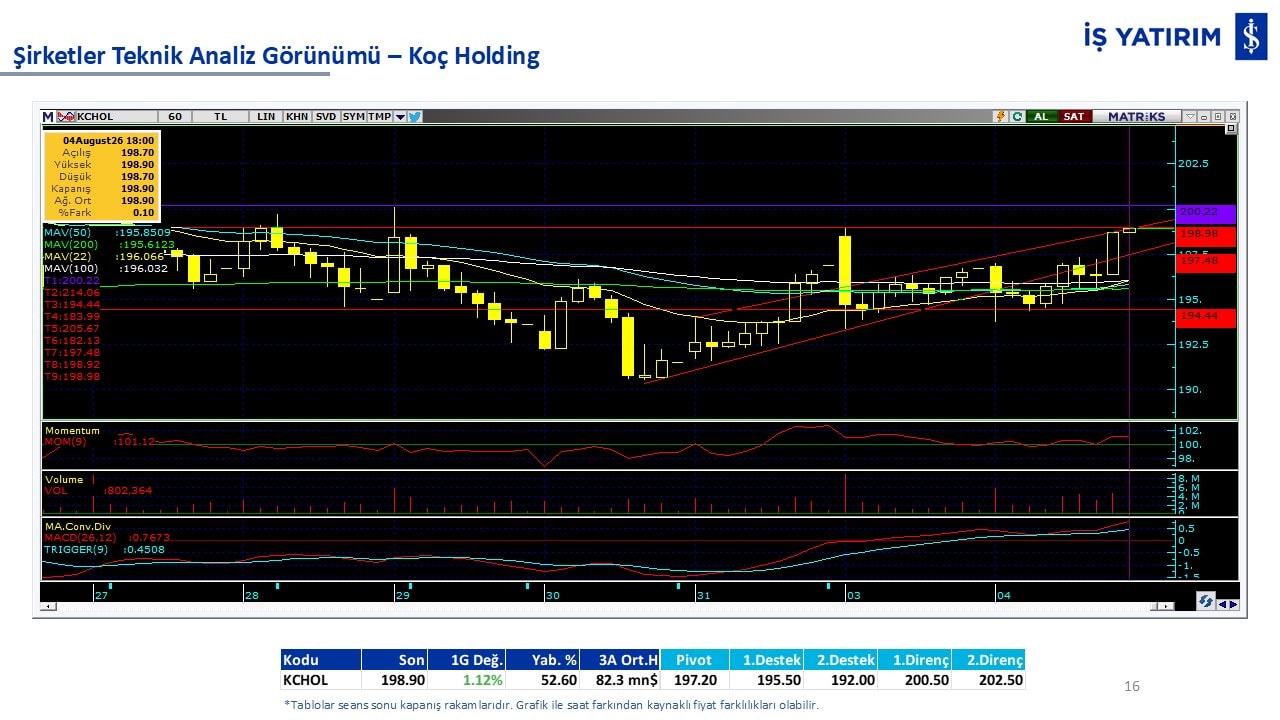Click the 2.Direnç column header
This screenshot has width=1280, height=720.
point(988,660)
